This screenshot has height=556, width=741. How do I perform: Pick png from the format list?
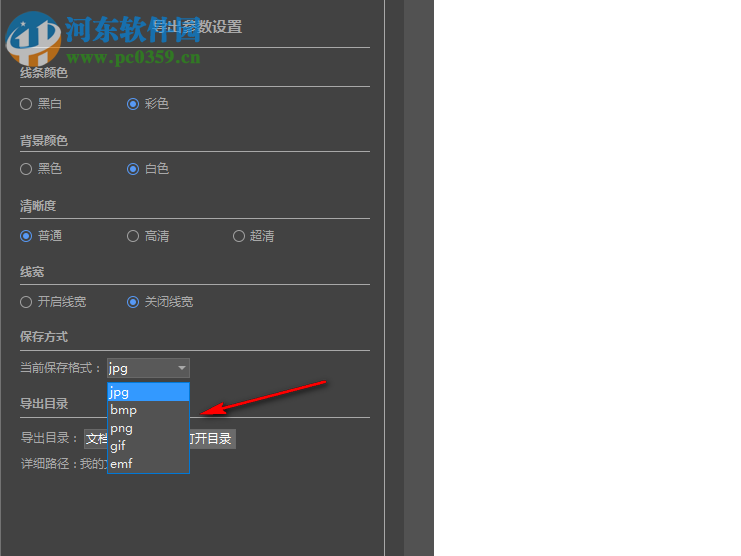(x=148, y=428)
